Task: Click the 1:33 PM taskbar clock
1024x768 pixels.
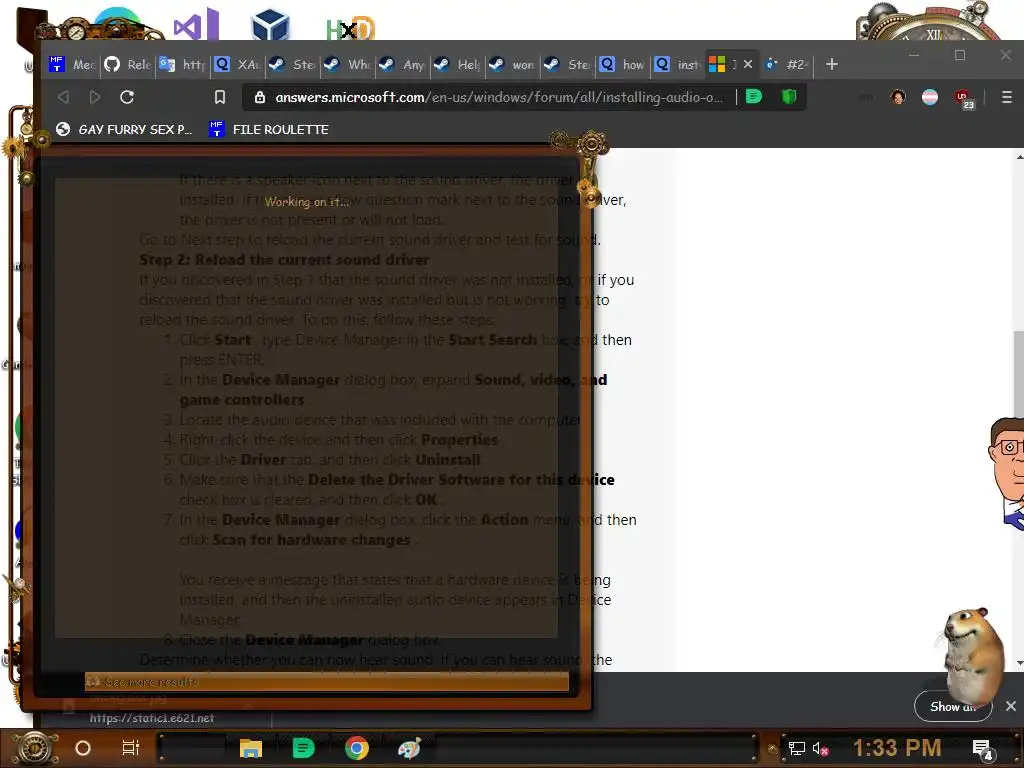Action: 897,748
